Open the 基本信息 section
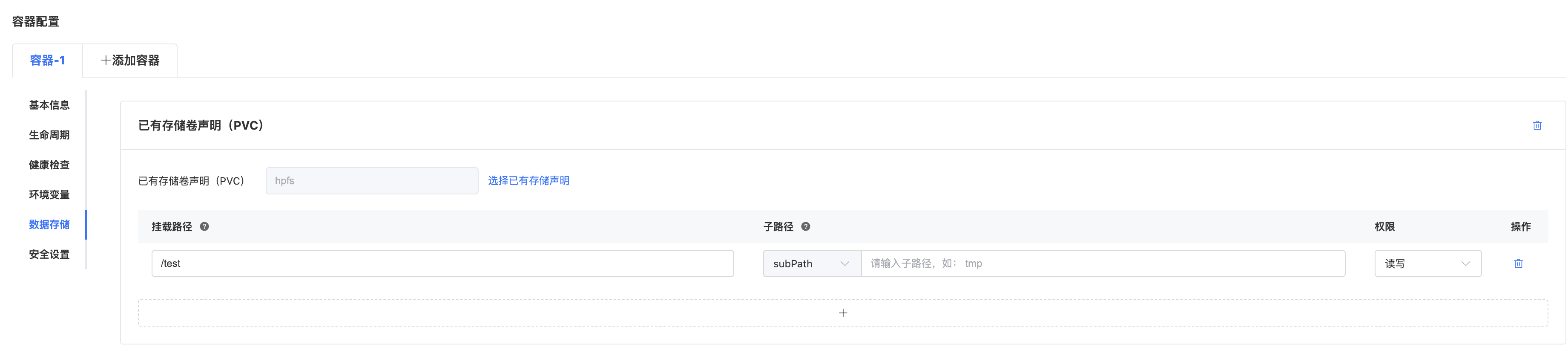This screenshot has width=1568, height=353. 49,105
